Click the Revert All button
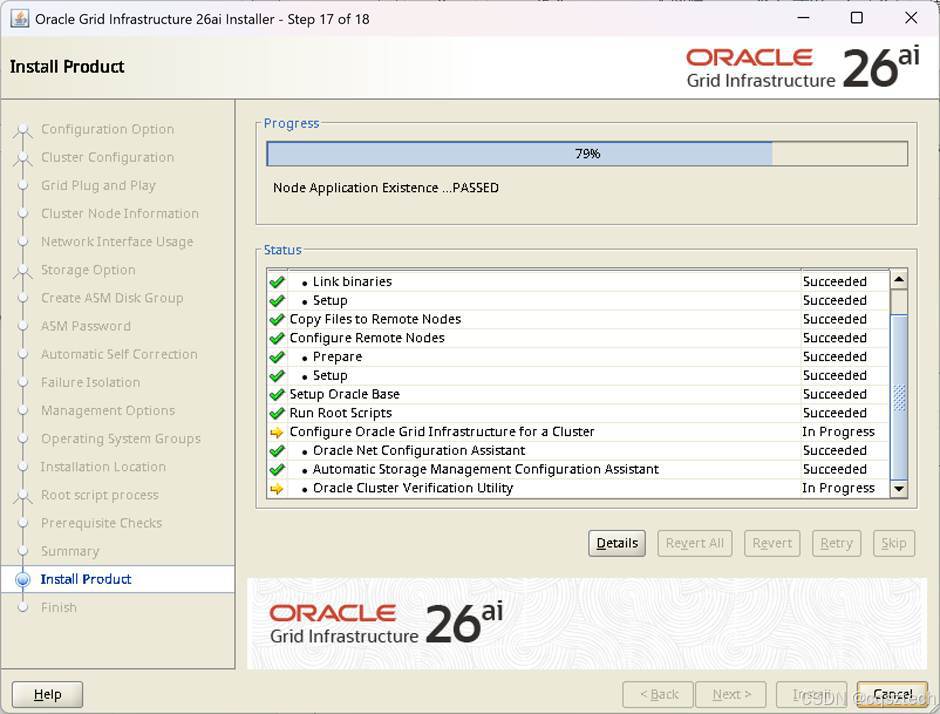This screenshot has height=714, width=940. (x=695, y=543)
